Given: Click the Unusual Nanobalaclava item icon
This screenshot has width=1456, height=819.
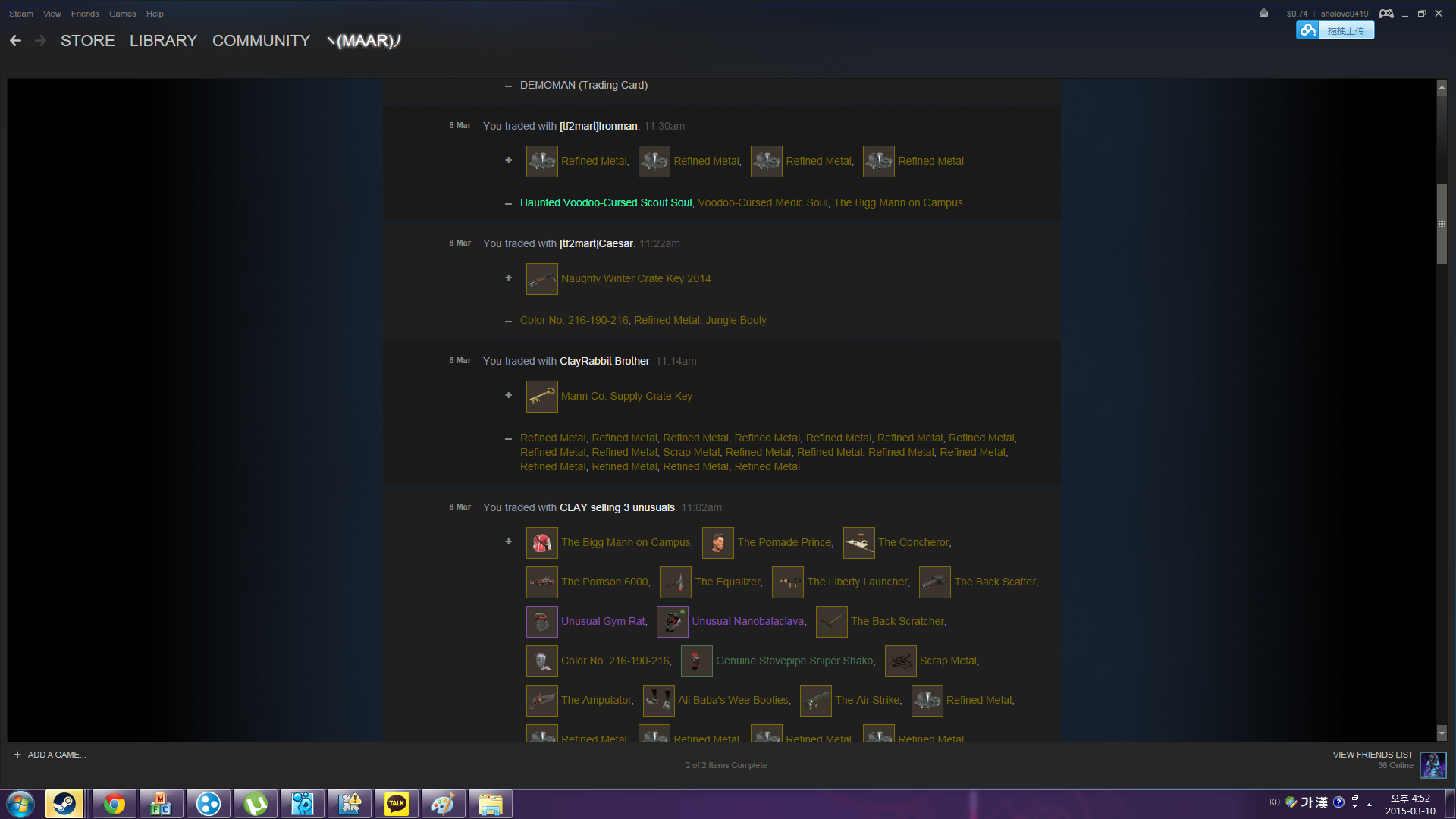Looking at the screenshot, I should pos(672,622).
